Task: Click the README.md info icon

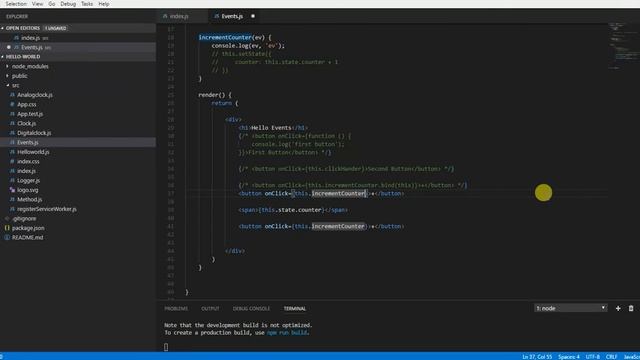Action: coord(7,238)
